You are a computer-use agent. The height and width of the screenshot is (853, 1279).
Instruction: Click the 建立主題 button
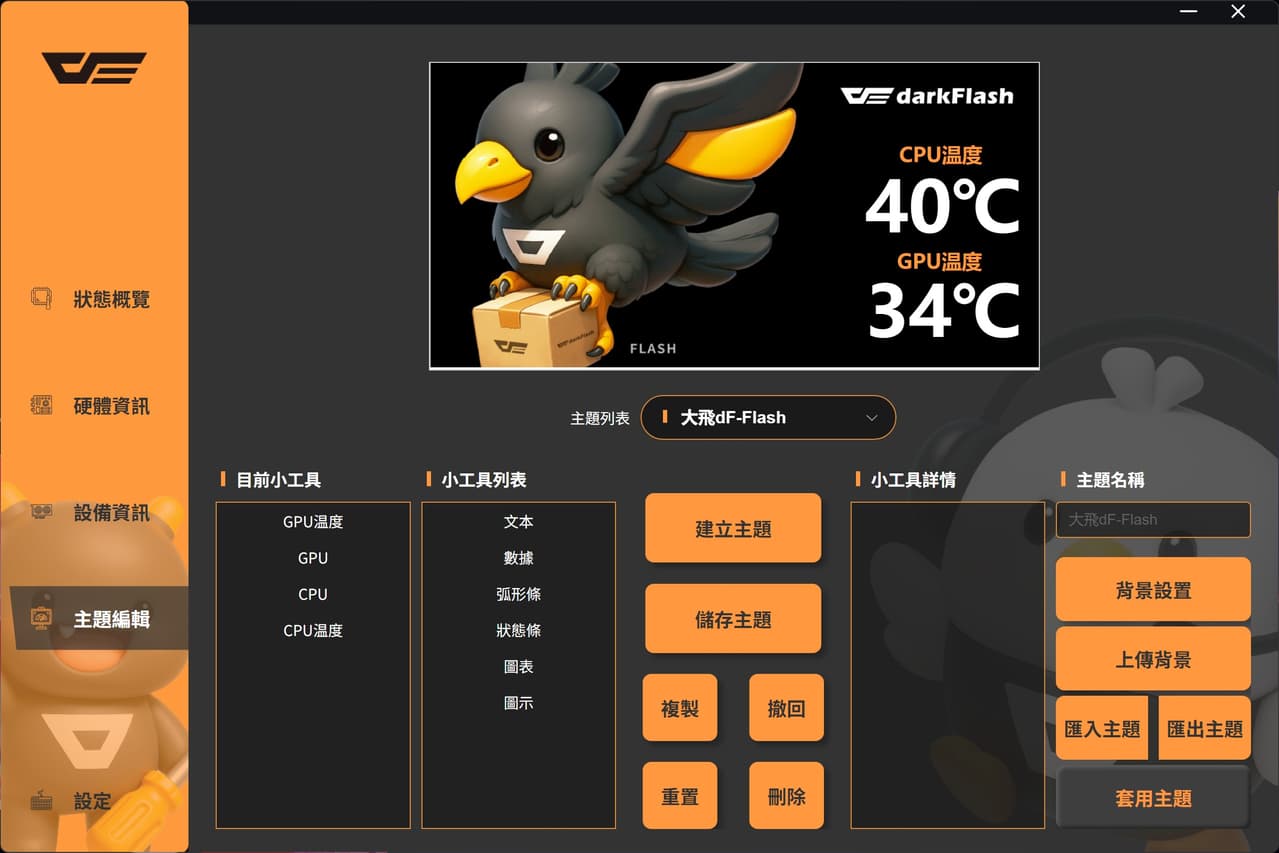point(733,528)
